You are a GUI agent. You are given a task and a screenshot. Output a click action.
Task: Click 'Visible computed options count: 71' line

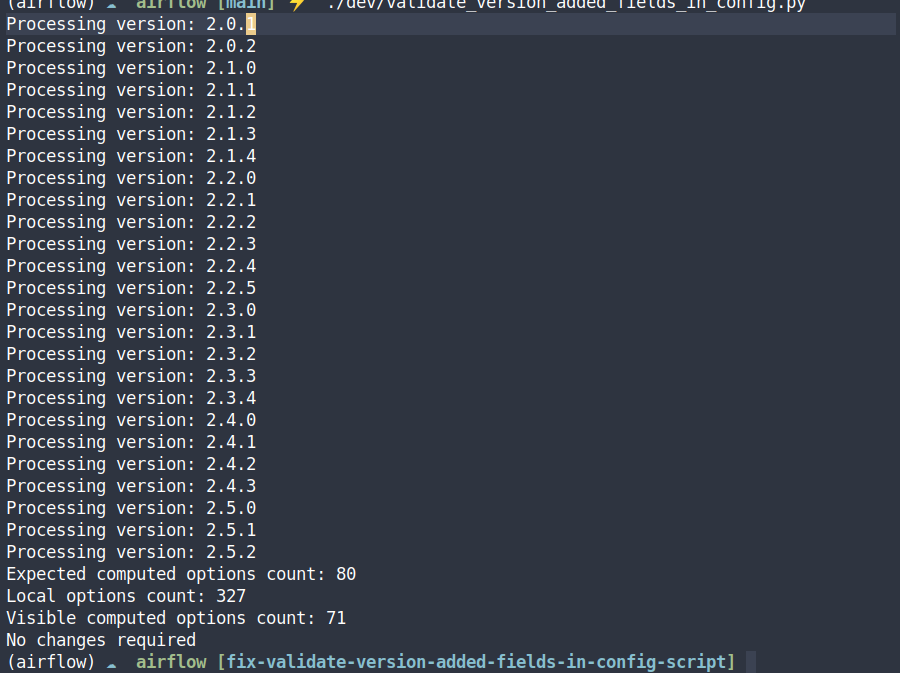(176, 618)
